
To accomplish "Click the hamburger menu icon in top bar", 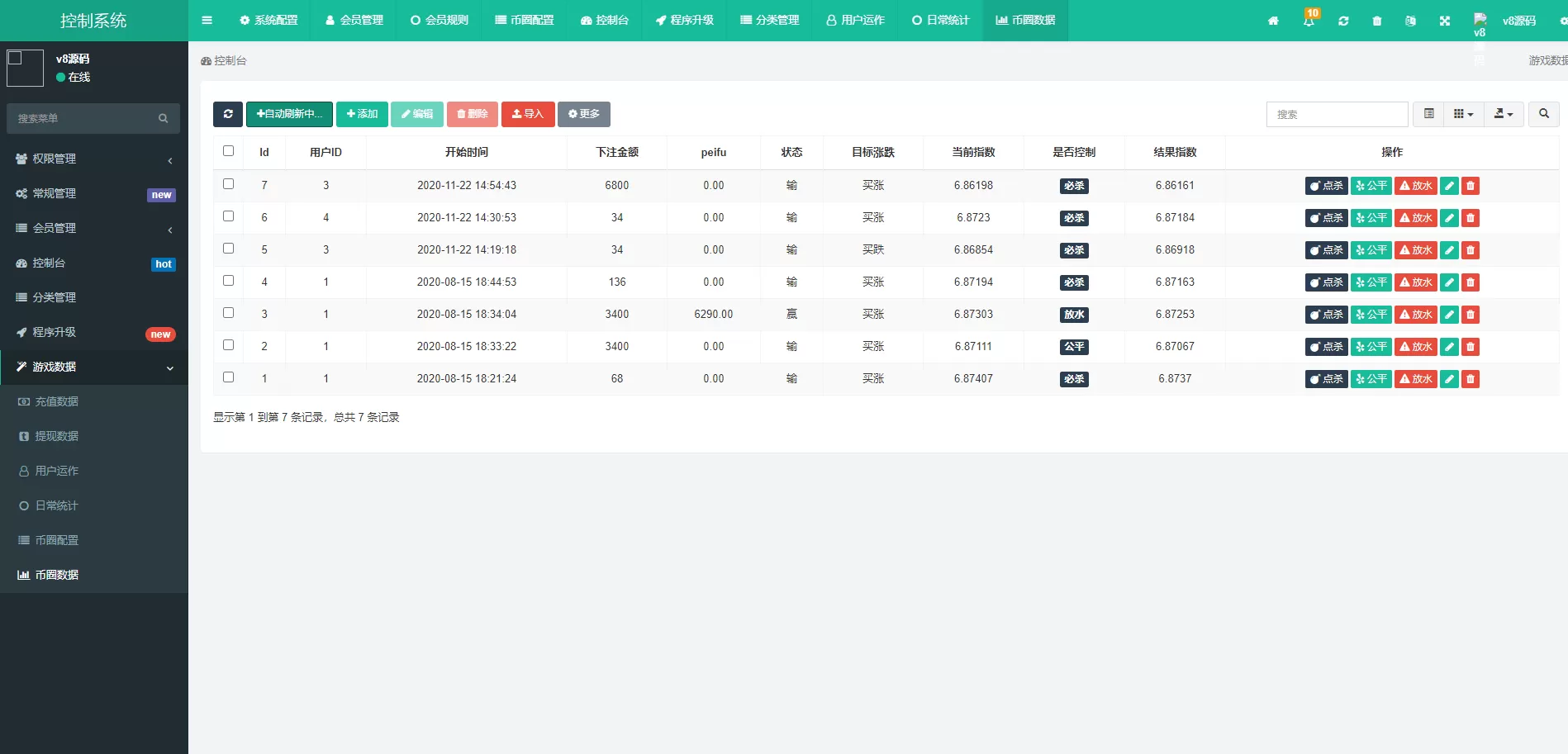I will tap(207, 21).
